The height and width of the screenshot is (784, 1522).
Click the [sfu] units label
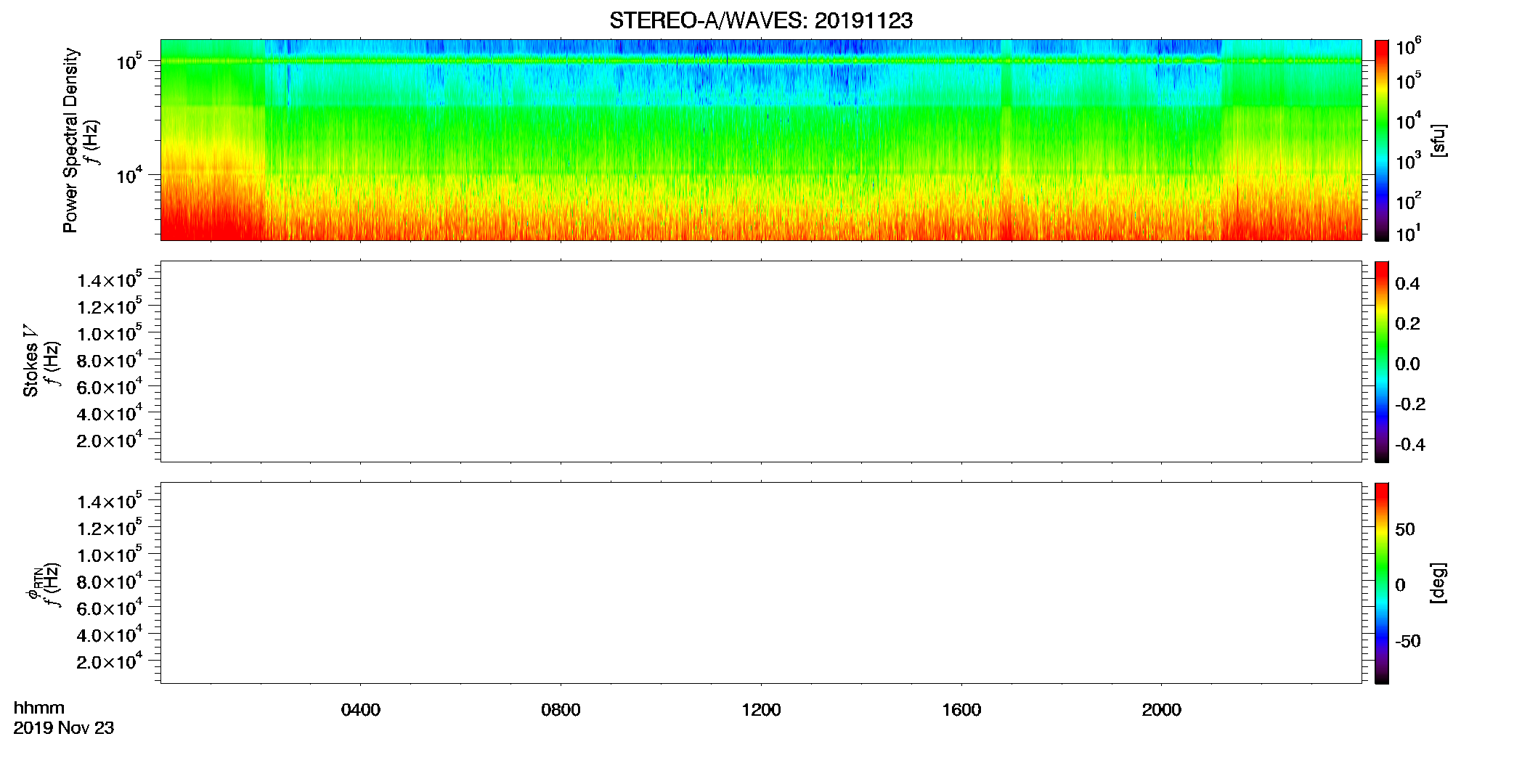pyautogui.click(x=1438, y=140)
